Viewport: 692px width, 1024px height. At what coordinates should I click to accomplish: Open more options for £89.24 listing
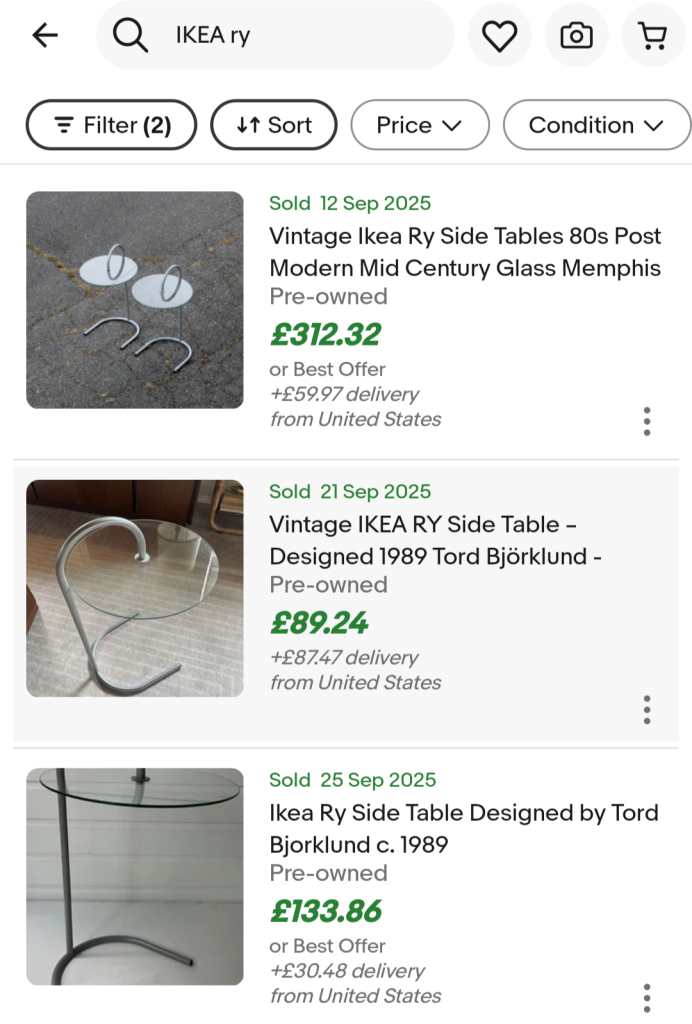[x=647, y=709]
